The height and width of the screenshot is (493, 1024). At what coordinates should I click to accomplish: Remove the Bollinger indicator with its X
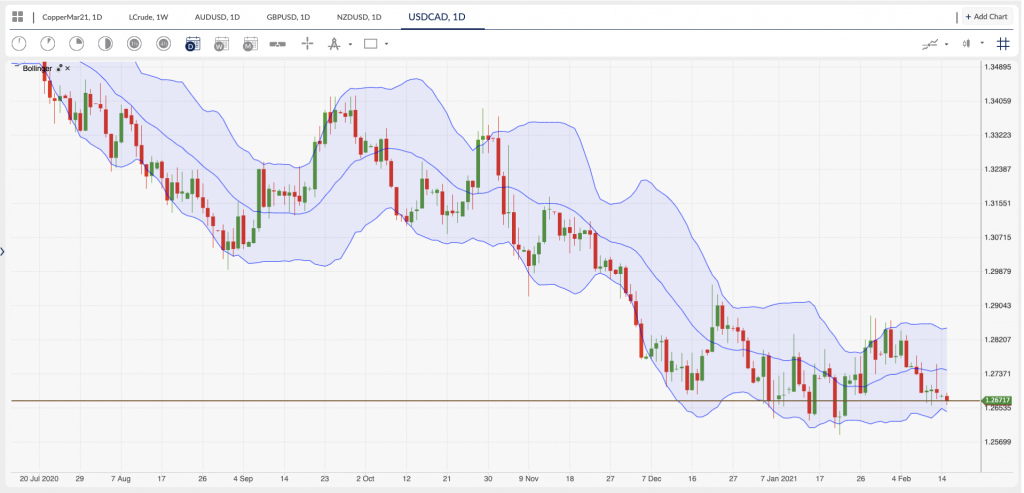pyautogui.click(x=68, y=68)
